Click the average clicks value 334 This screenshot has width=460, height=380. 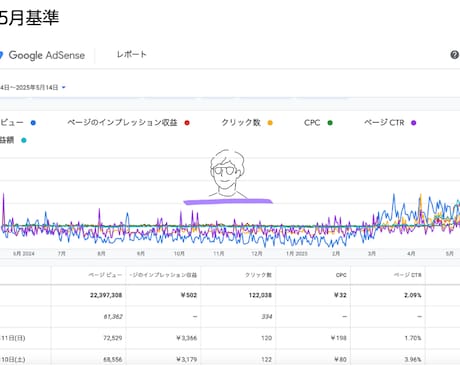click(267, 316)
